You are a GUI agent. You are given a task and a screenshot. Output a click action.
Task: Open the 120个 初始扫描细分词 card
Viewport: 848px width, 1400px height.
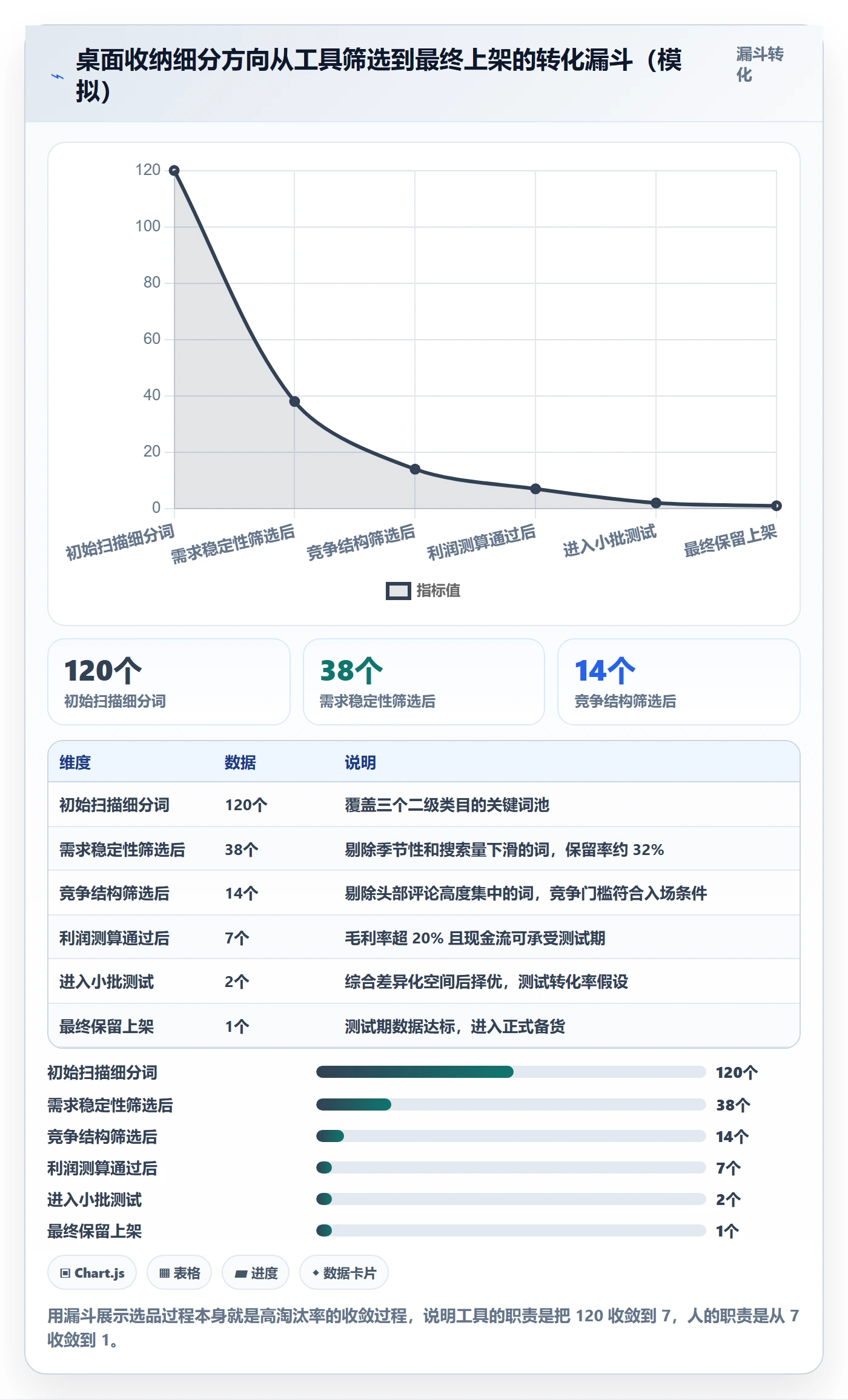tap(169, 682)
